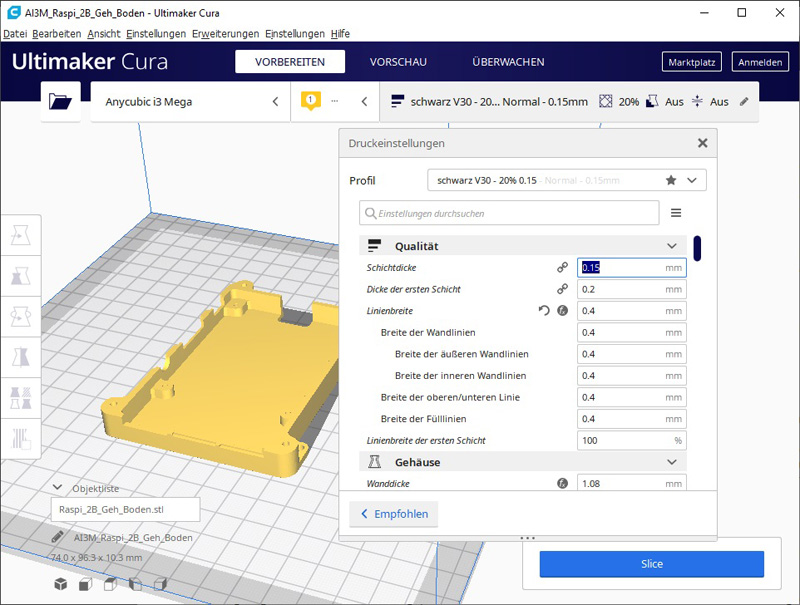Click the yellow extruder 1 icon
Screen dimensions: 800x605
coord(311,100)
